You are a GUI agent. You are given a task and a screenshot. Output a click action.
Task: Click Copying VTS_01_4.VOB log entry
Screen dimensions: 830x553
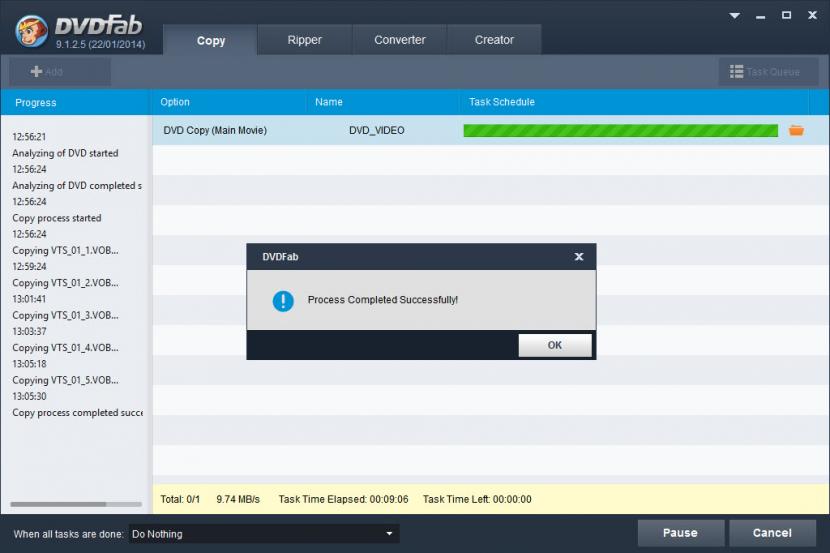click(x=65, y=348)
